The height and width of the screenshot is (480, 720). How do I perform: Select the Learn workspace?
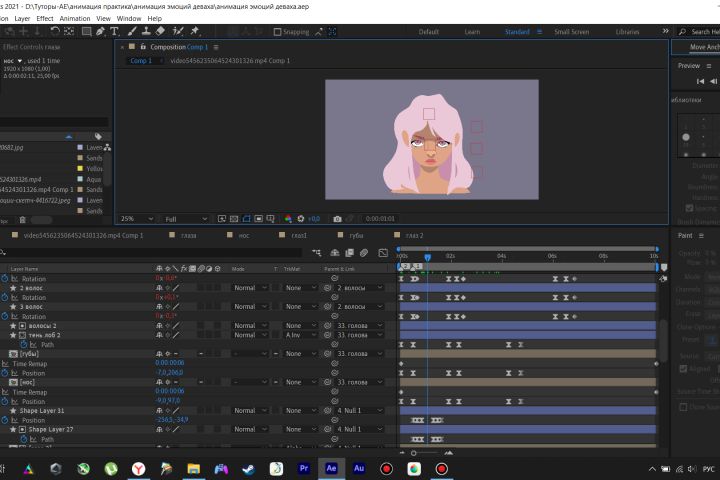point(472,32)
